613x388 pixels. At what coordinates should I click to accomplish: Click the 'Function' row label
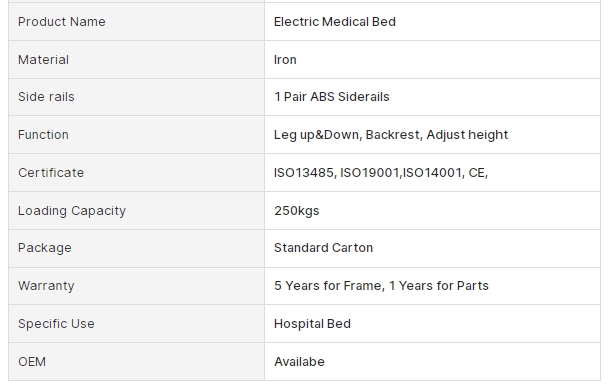[x=43, y=135]
